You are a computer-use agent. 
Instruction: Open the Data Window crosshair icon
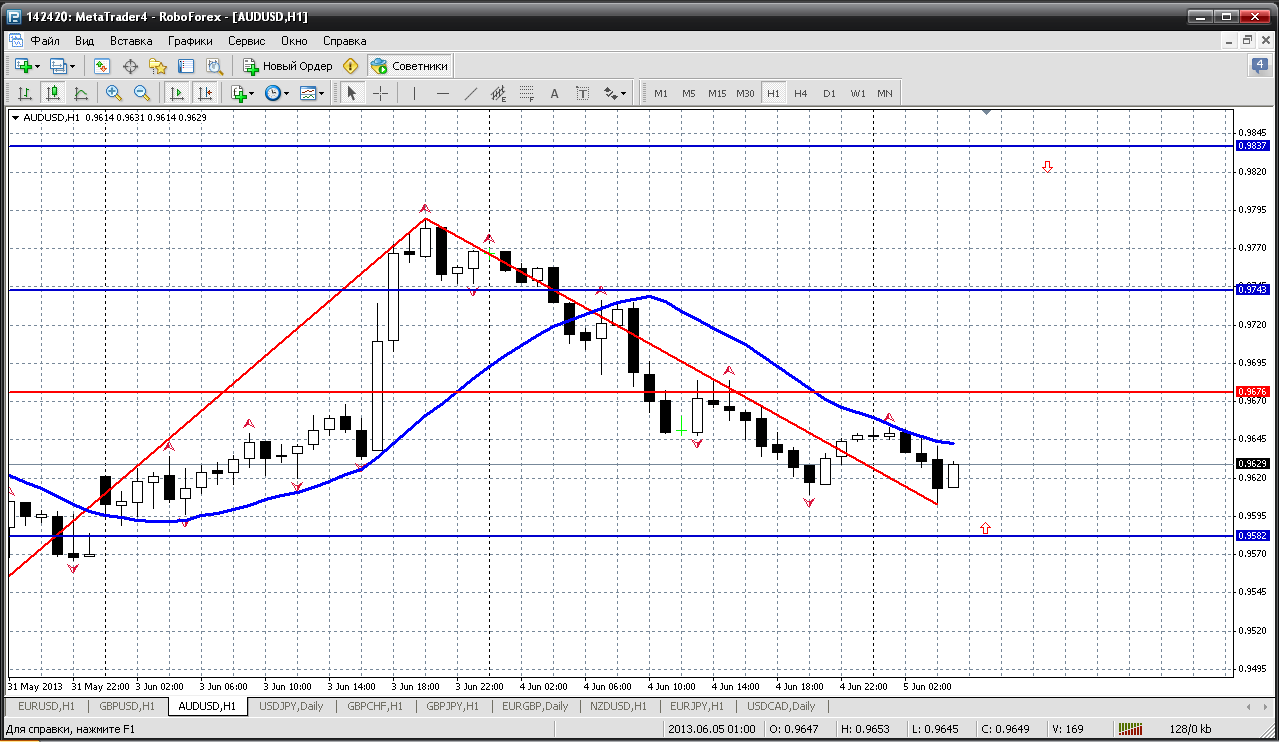point(130,66)
